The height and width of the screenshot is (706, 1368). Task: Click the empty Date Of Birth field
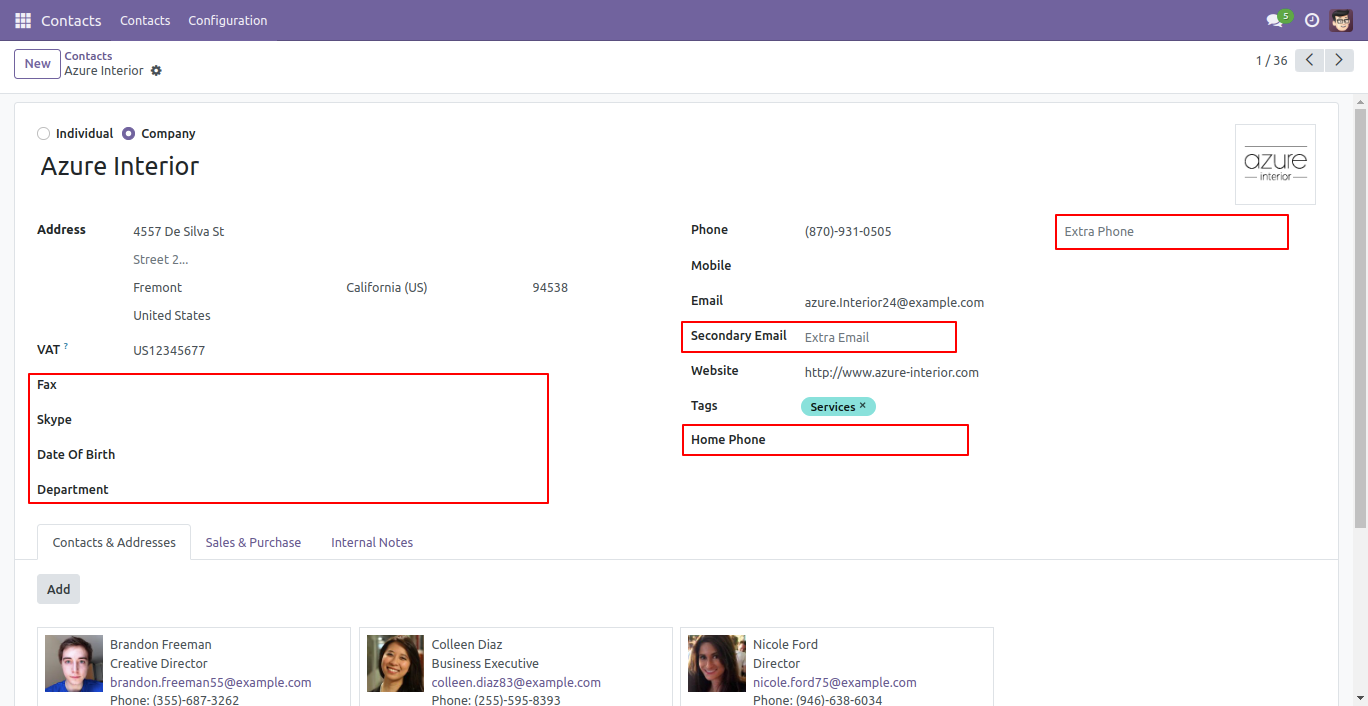coord(340,455)
